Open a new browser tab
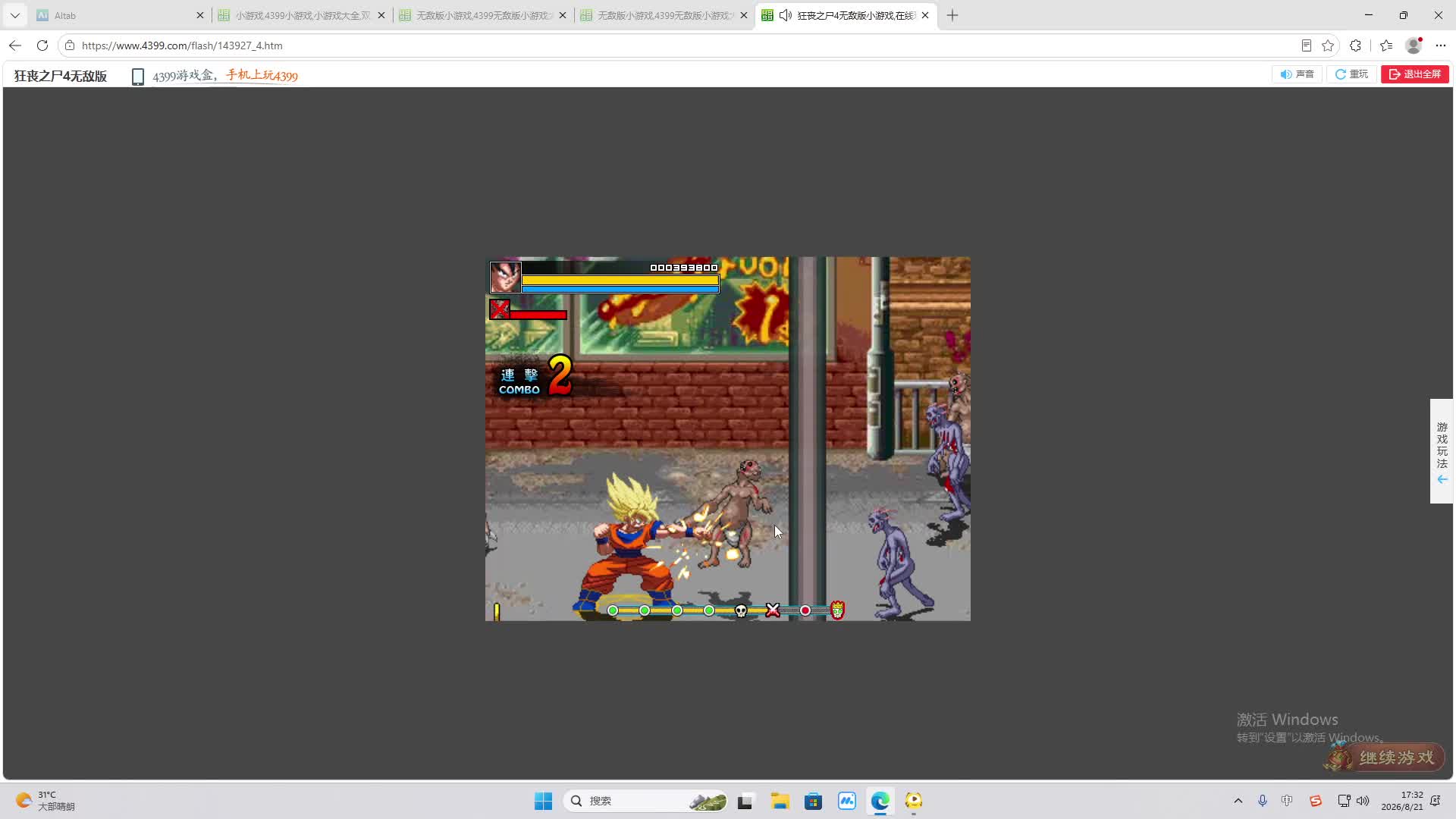The height and width of the screenshot is (819, 1456). coord(952,15)
